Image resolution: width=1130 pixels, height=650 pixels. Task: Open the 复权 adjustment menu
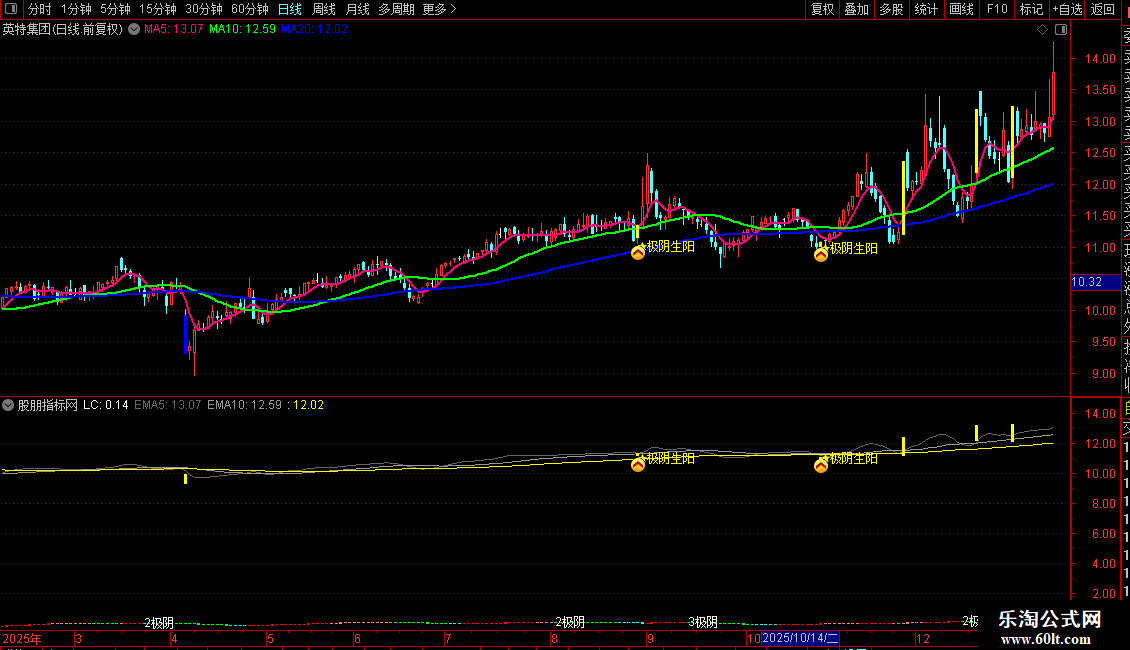click(822, 9)
